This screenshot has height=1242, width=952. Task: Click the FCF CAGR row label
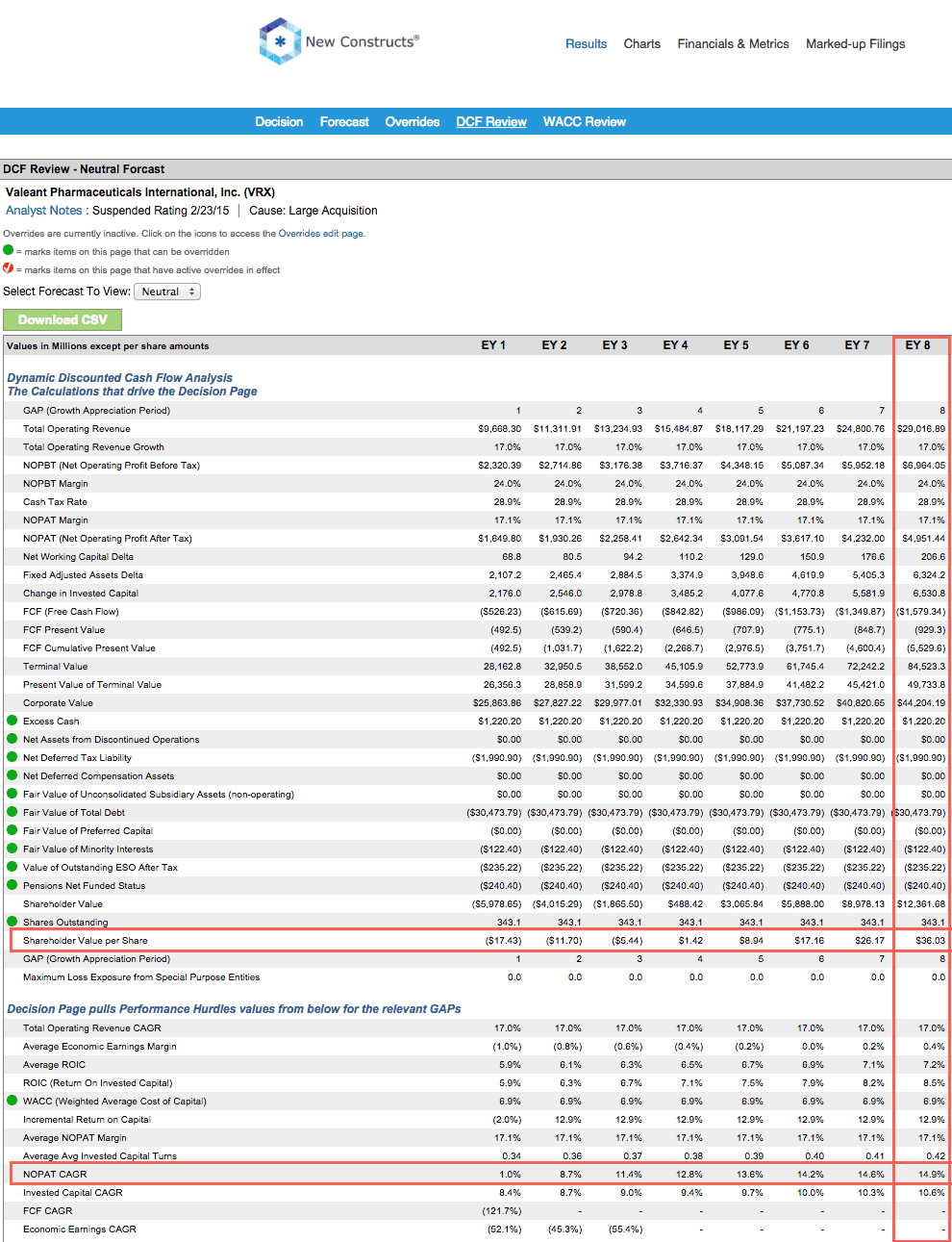pos(48,1211)
